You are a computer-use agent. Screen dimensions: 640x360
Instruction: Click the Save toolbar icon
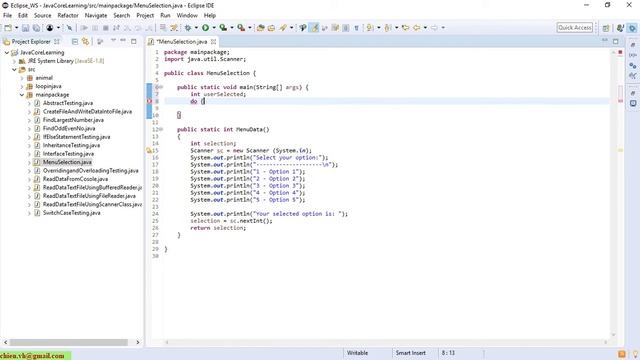pyautogui.click(x=25, y=28)
